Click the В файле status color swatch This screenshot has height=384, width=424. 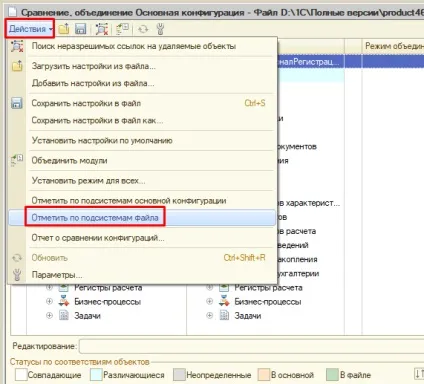coord(332,375)
